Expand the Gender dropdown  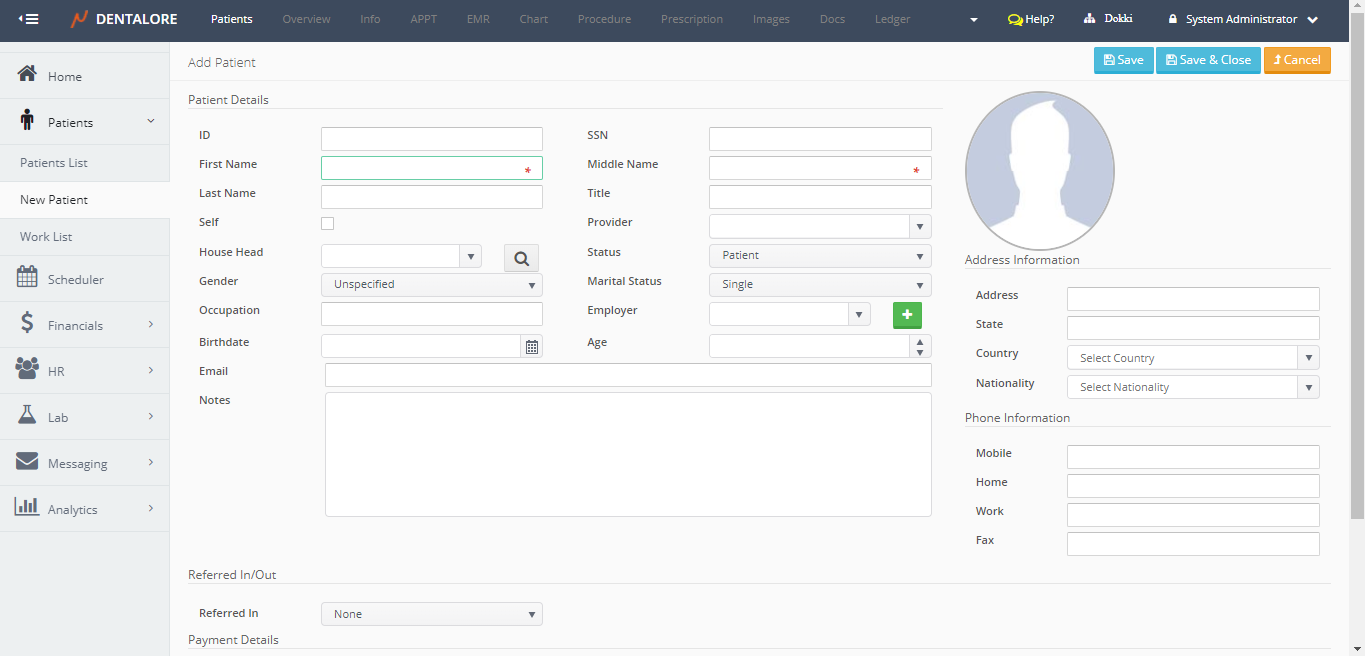coord(432,285)
